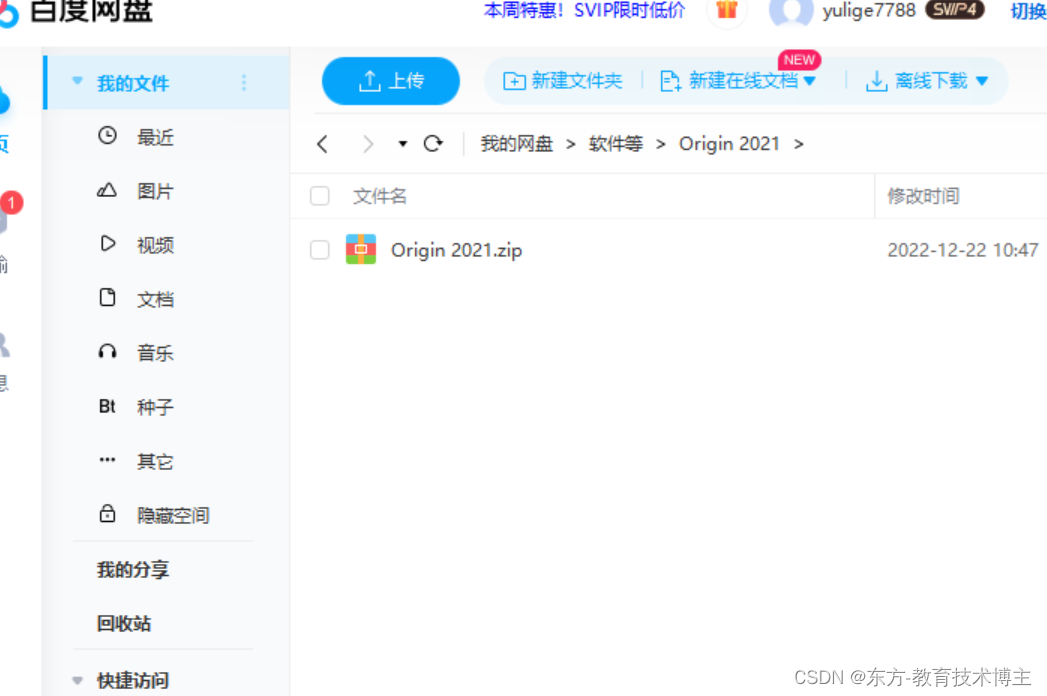Click the date 2022-12-22 10:47
Screen dimensions: 1047x696
963,250
